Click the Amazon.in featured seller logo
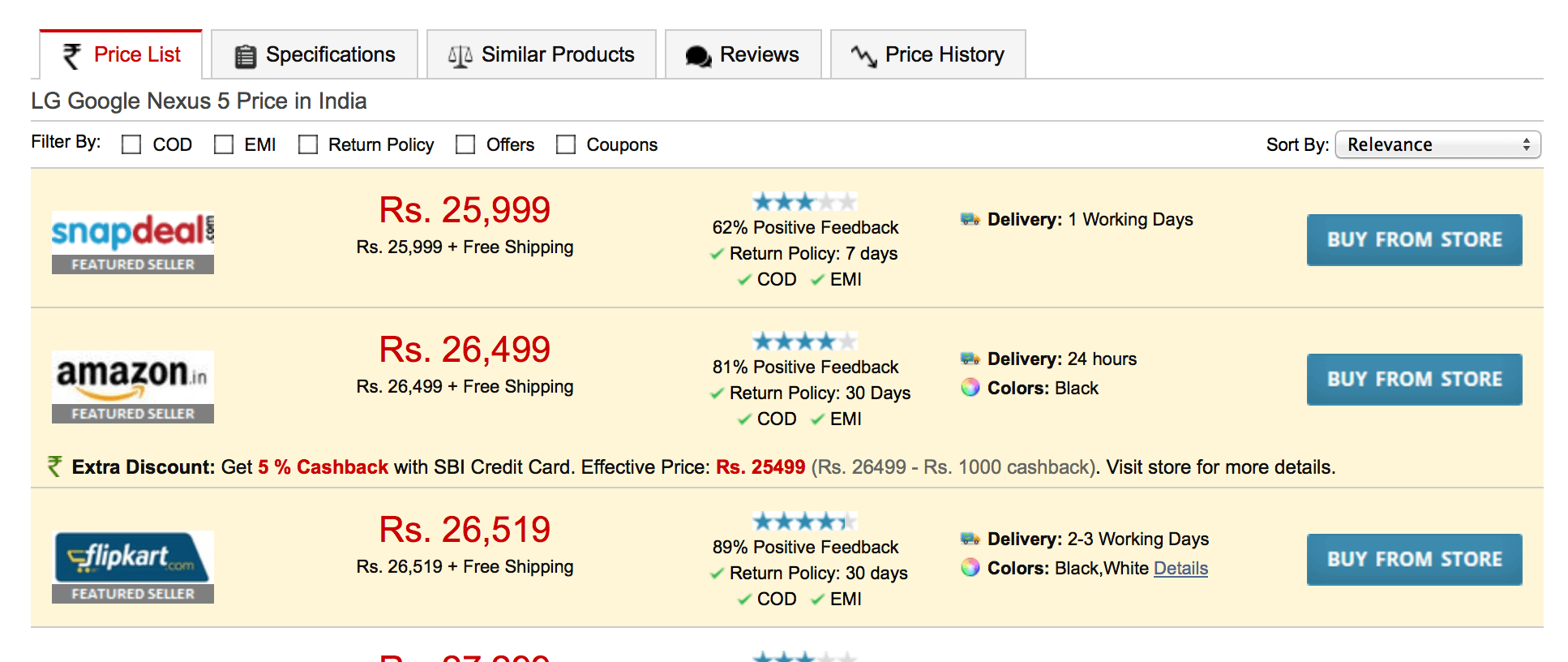Screen dimensions: 1568x662 pos(133,387)
